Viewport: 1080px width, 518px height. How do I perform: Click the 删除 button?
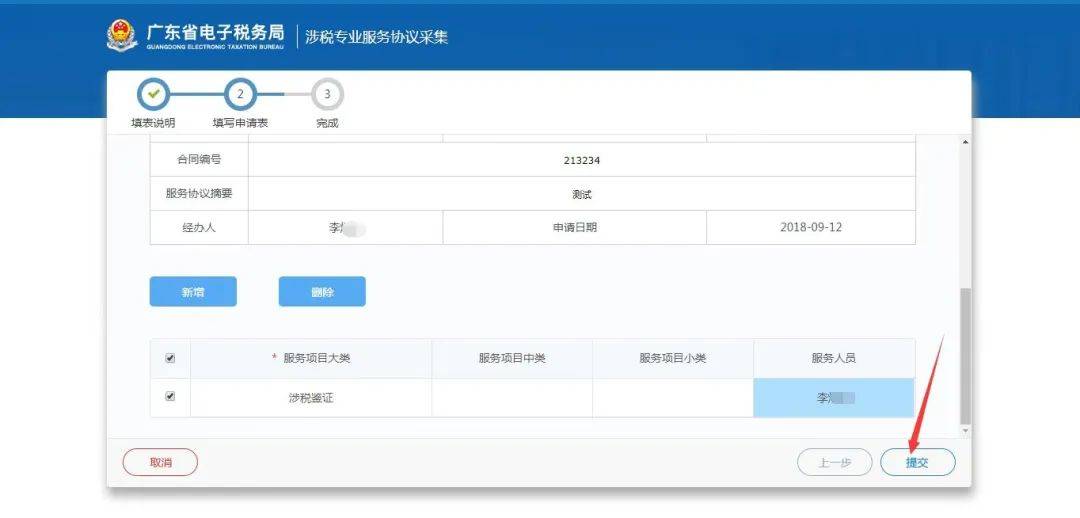[x=322, y=291]
